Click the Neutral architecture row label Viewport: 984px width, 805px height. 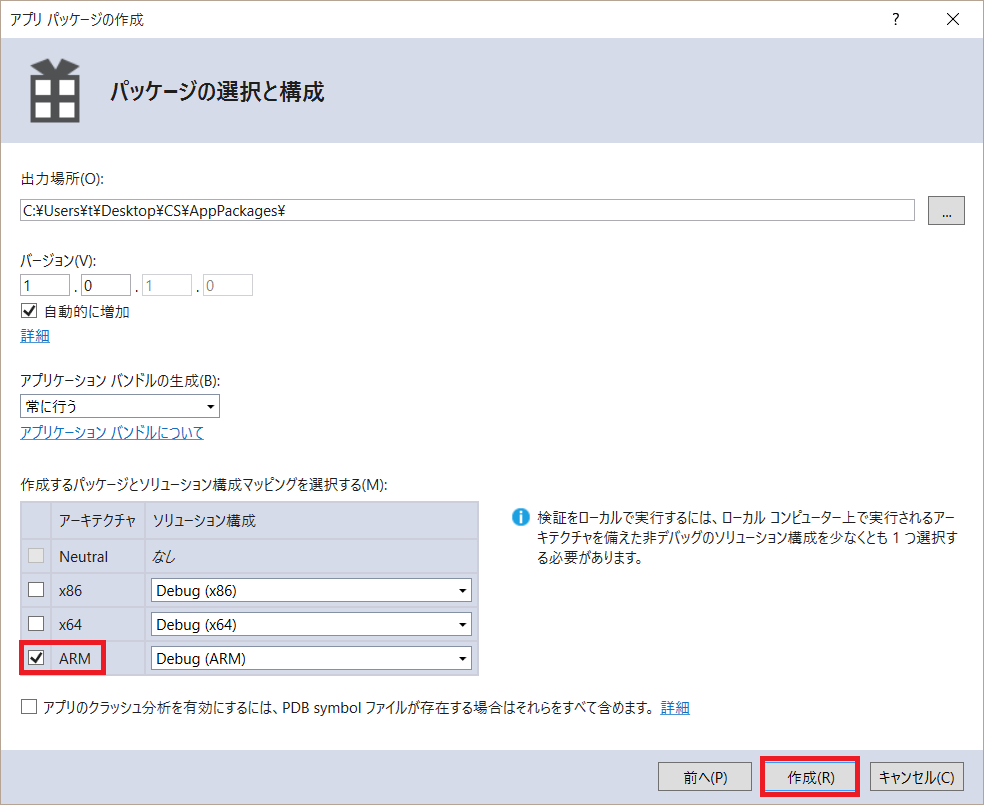tap(83, 557)
